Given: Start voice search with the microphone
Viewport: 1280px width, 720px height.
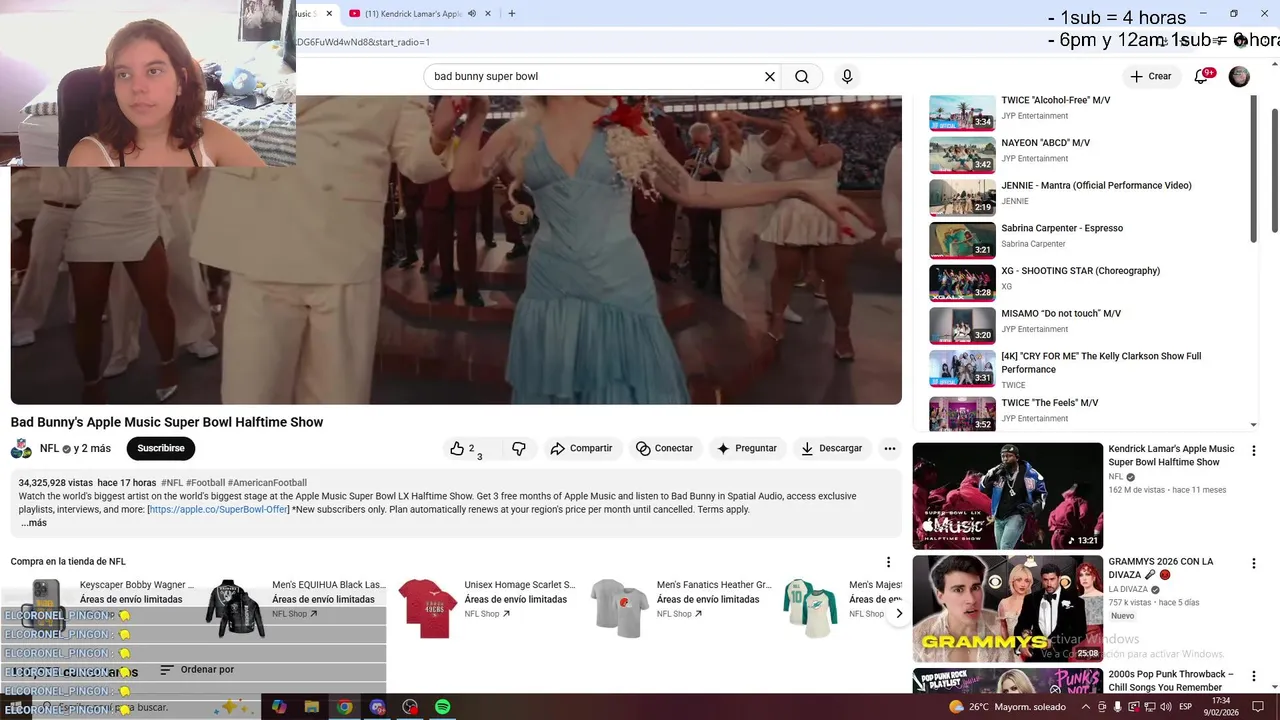Looking at the screenshot, I should tap(847, 76).
